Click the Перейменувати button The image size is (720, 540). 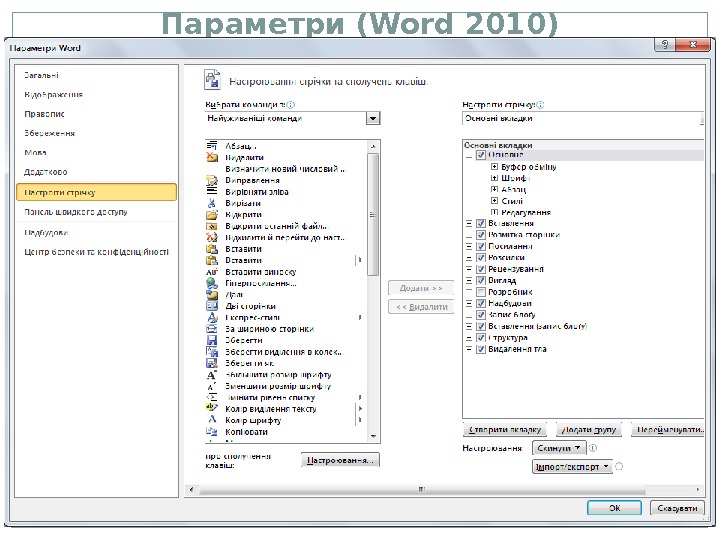click(x=668, y=430)
